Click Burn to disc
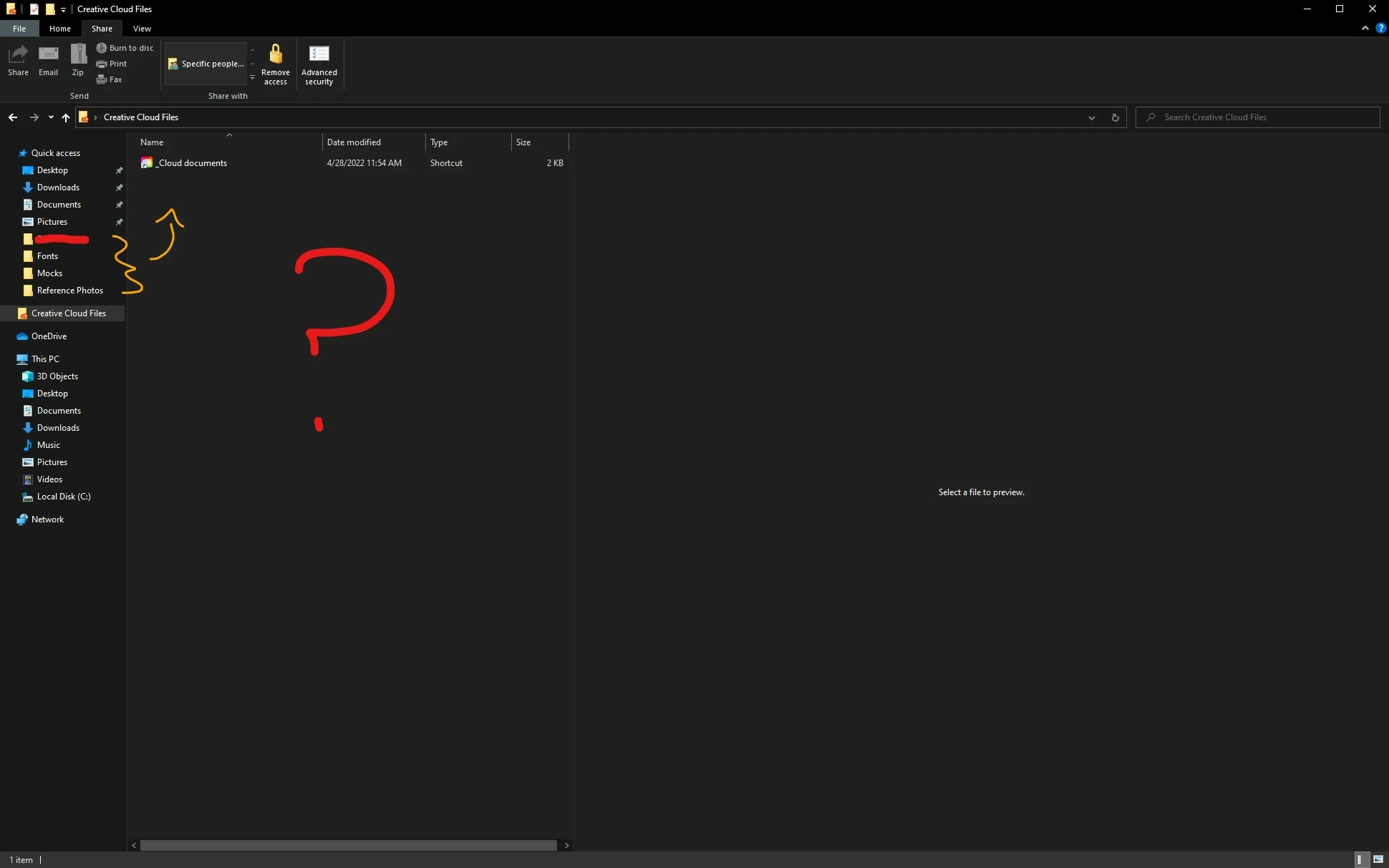The height and width of the screenshot is (868, 1389). pos(125,48)
